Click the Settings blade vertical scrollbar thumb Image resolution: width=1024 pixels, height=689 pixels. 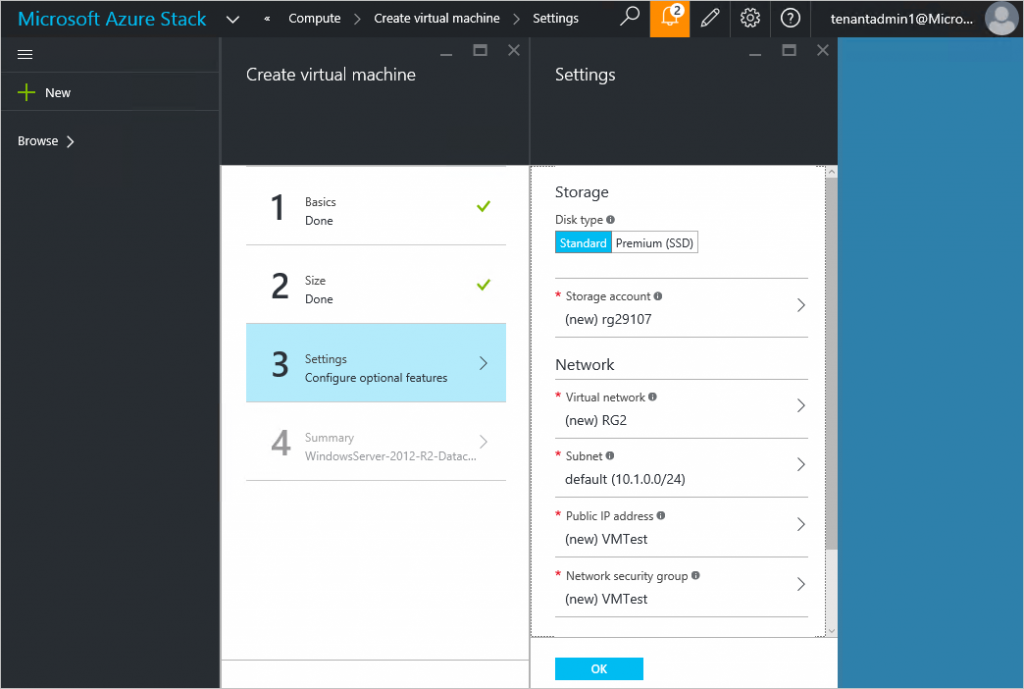pos(831,364)
